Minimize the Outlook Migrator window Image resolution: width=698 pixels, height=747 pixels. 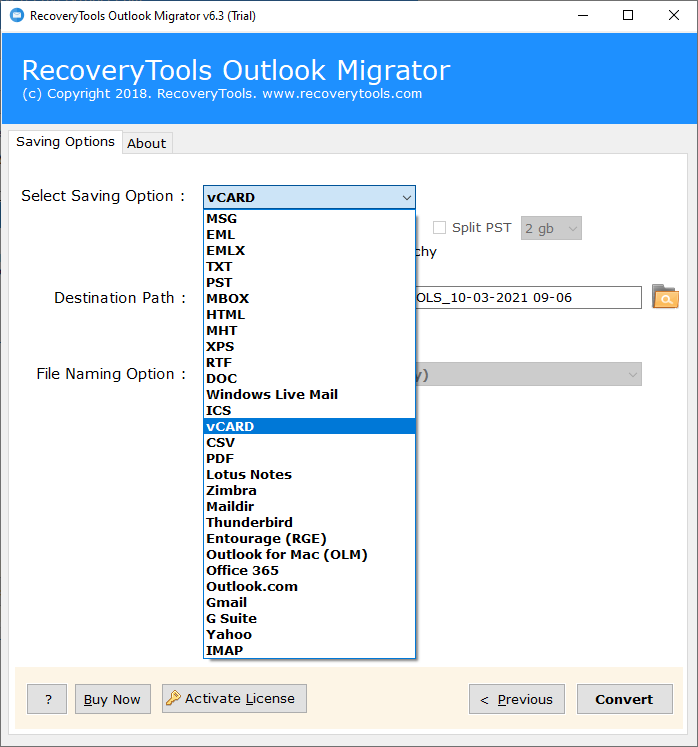coord(583,16)
